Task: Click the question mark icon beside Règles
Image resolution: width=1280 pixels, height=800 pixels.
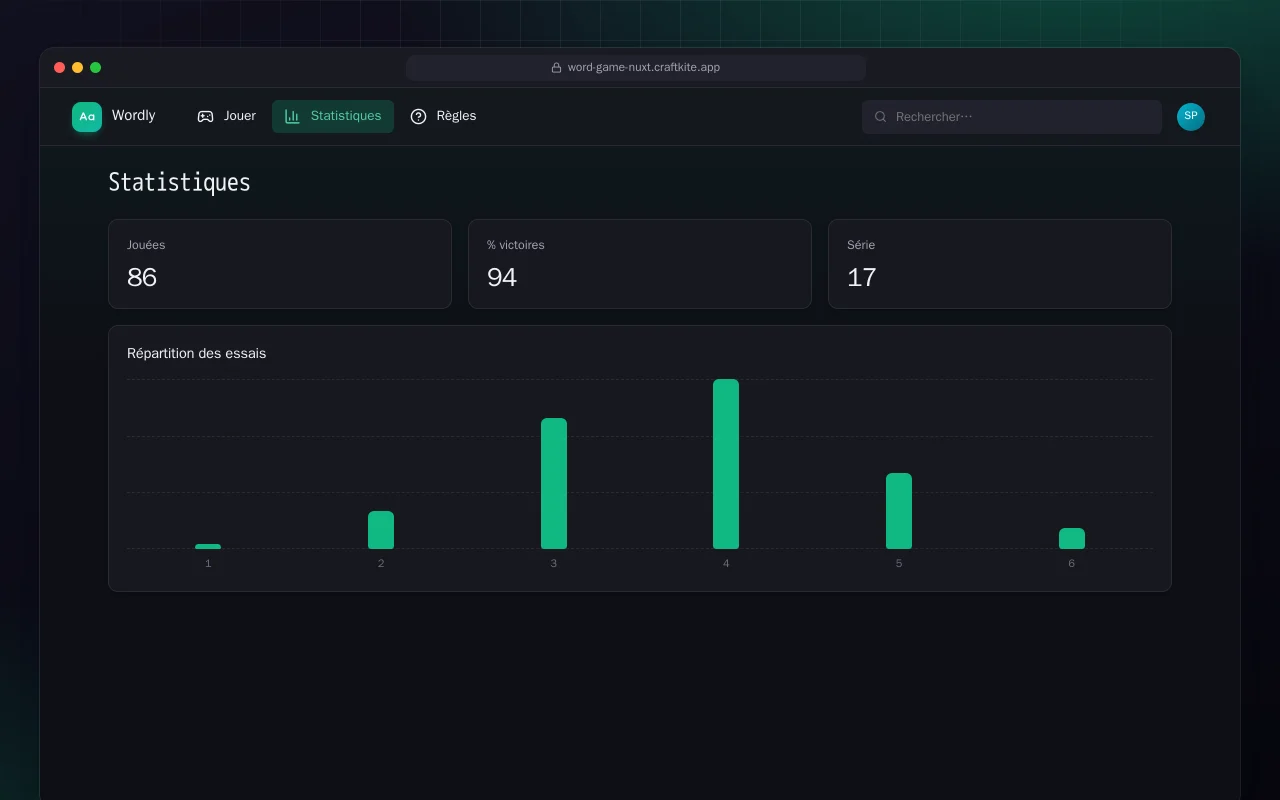Action: (x=419, y=117)
